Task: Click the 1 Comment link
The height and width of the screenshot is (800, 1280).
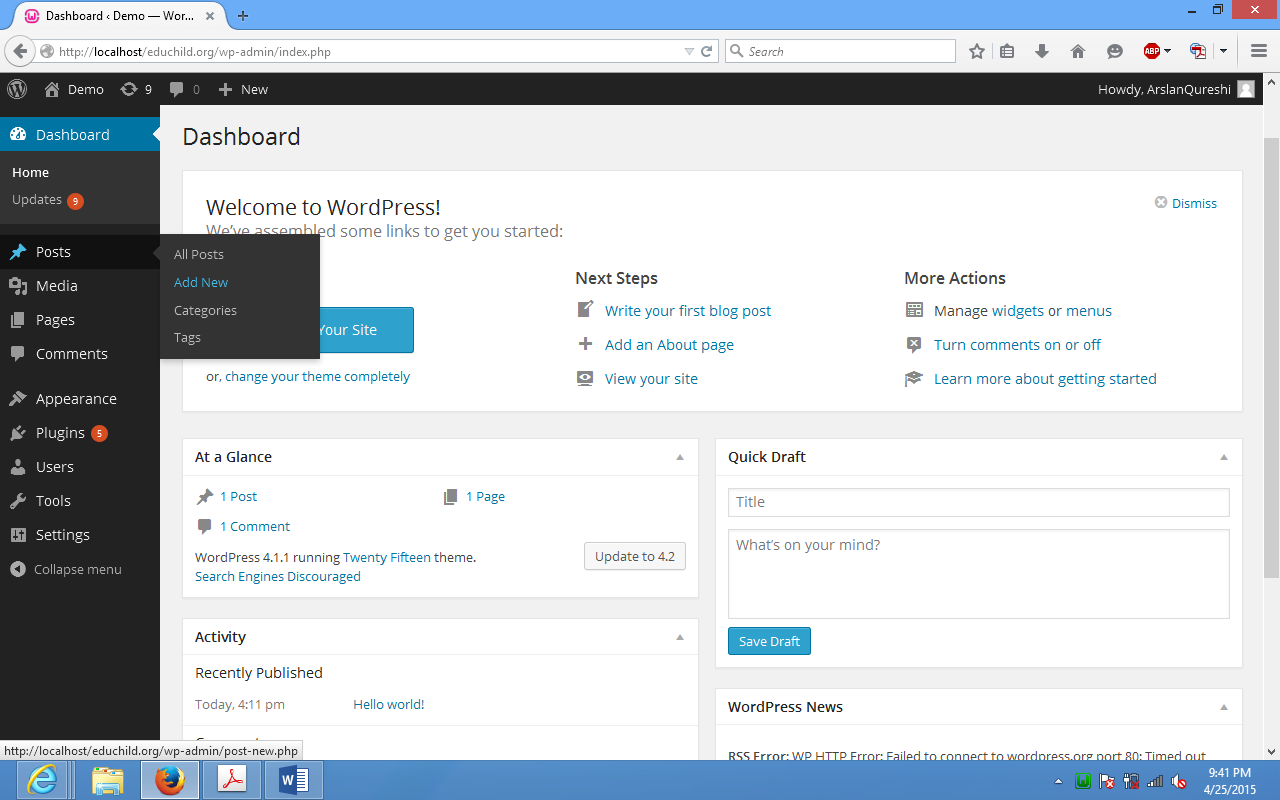Action: 255,527
